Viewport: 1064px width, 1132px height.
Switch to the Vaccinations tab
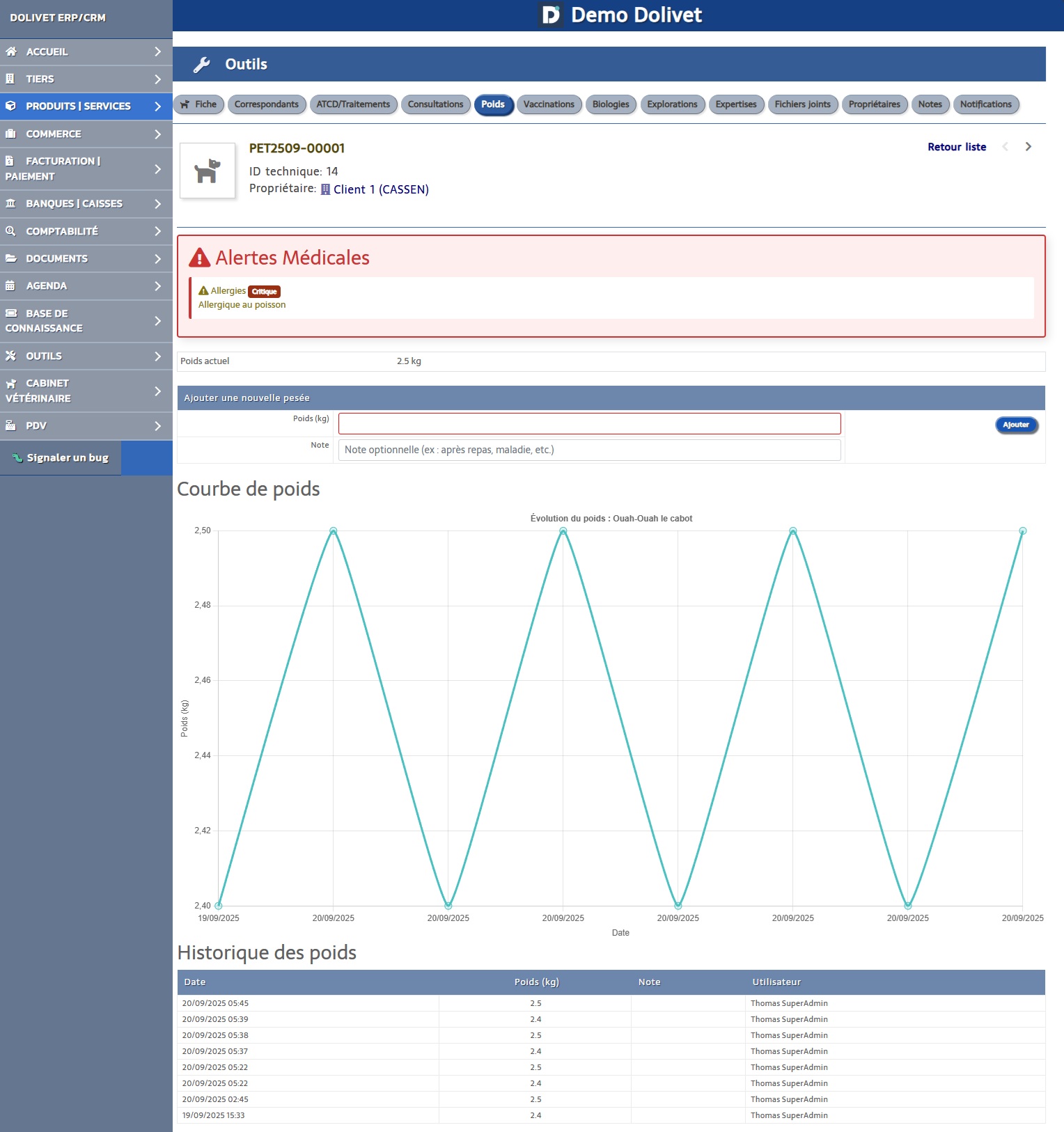(549, 104)
